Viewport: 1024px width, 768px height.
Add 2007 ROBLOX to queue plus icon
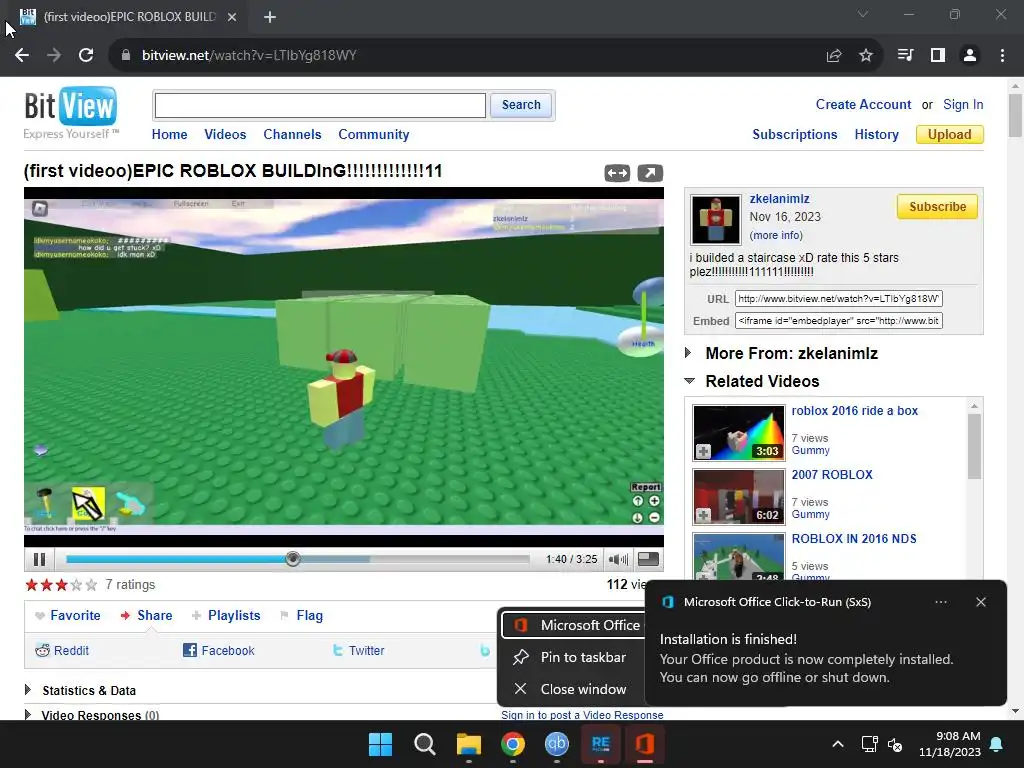[703, 515]
